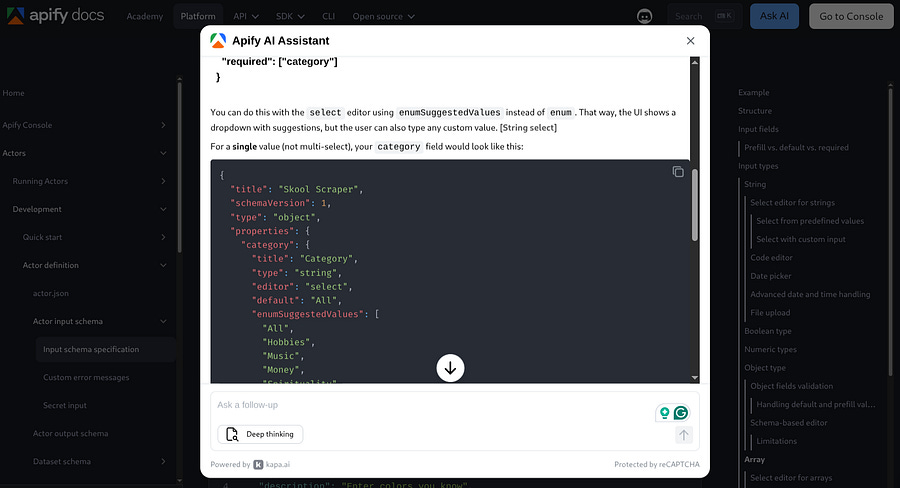900x488 pixels.
Task: Collapse the Actor input schema chevron
Action: tap(164, 322)
